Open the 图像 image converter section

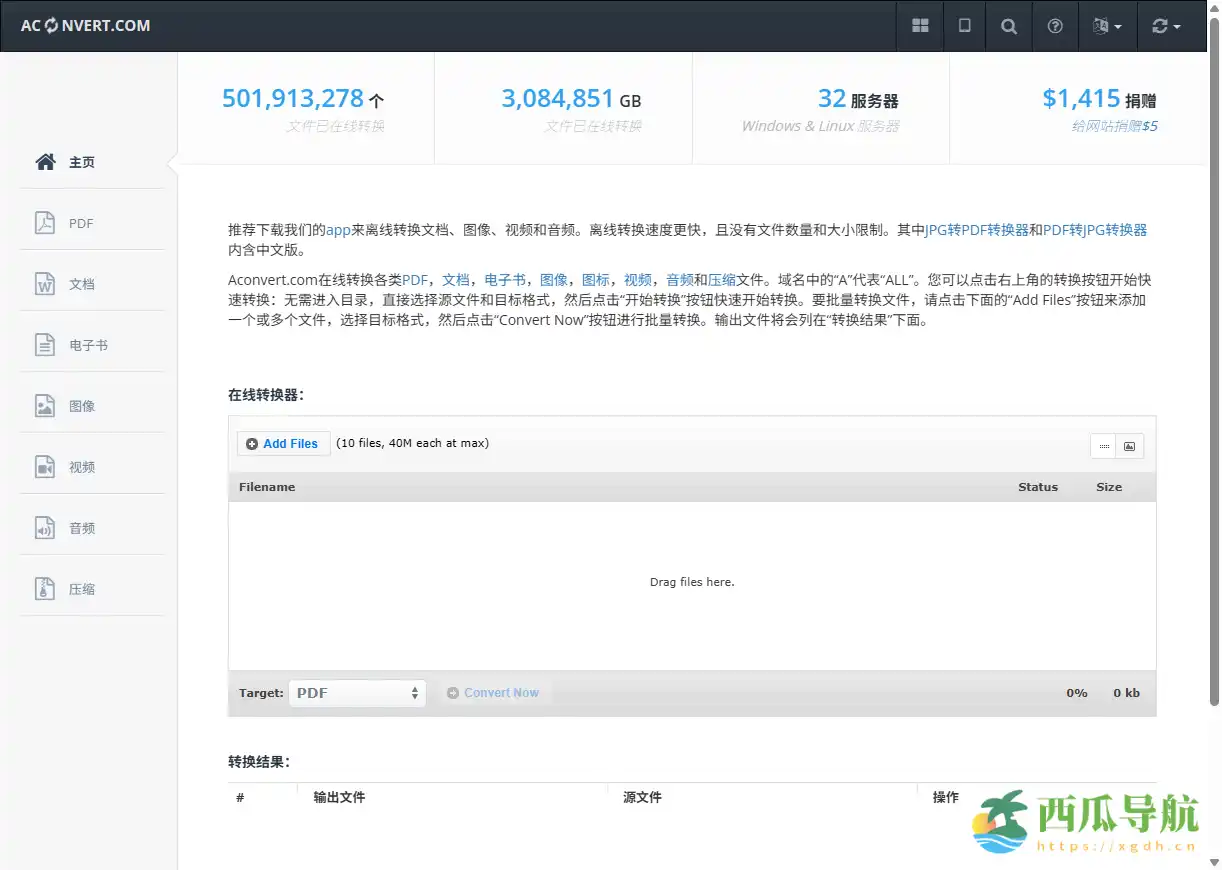pyautogui.click(x=80, y=405)
